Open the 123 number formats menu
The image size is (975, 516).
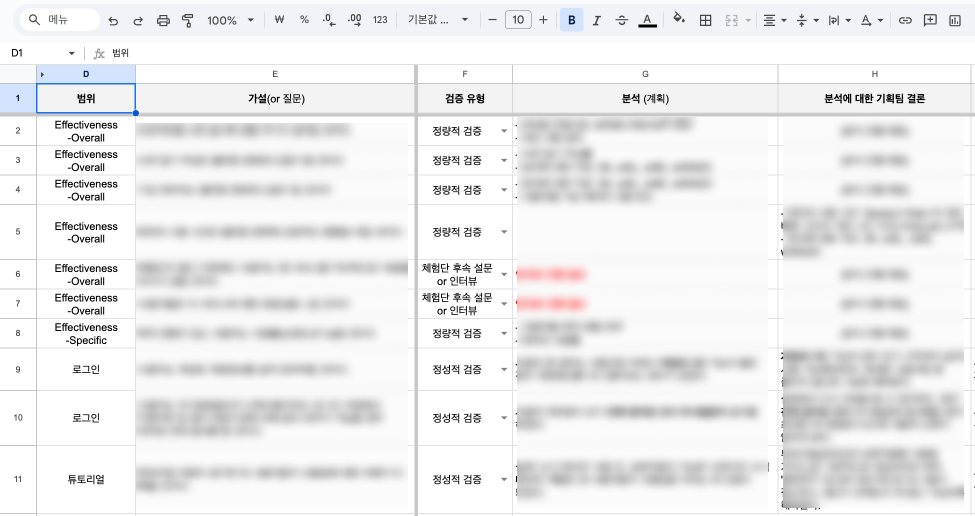380,20
